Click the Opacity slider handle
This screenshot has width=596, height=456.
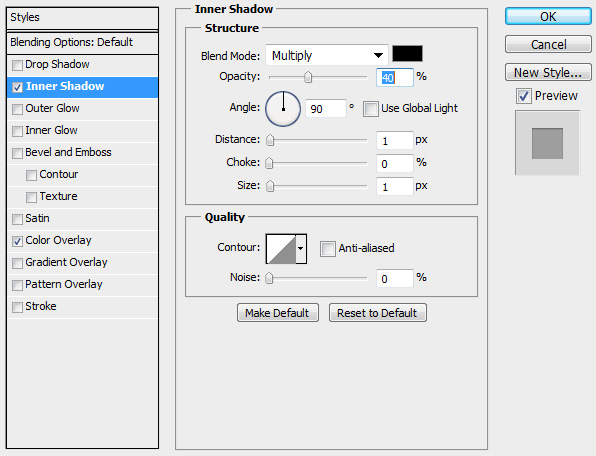pos(308,77)
